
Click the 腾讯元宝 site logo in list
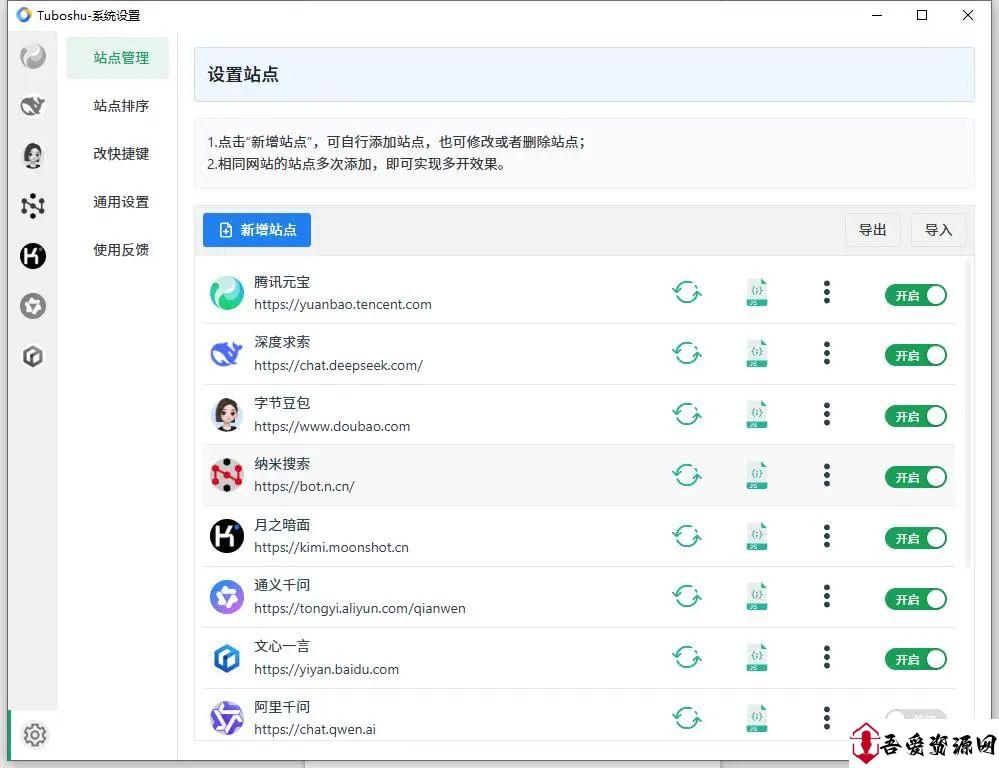[226, 293]
